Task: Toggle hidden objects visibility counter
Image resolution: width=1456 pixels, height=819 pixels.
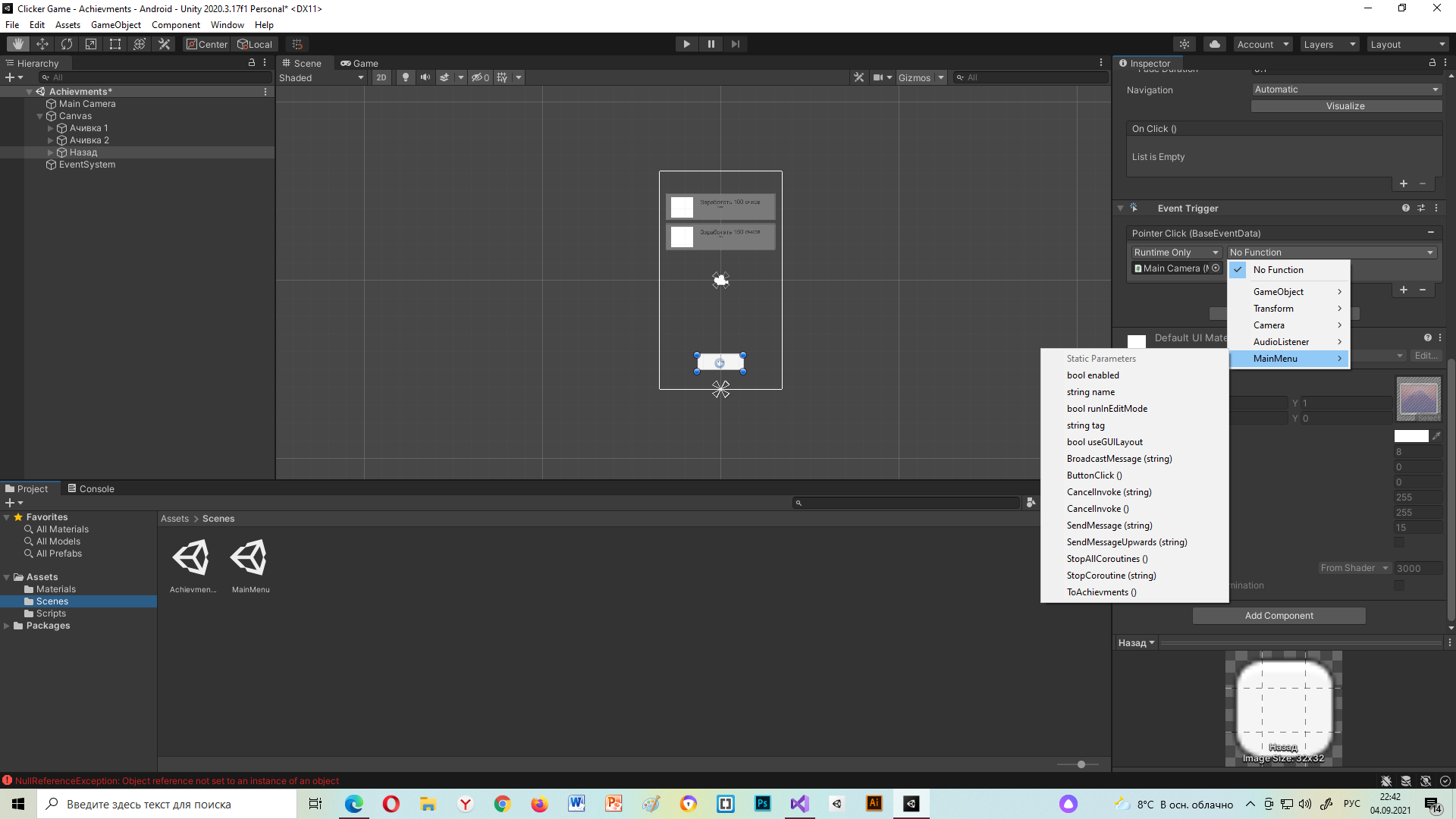Action: pyautogui.click(x=480, y=77)
